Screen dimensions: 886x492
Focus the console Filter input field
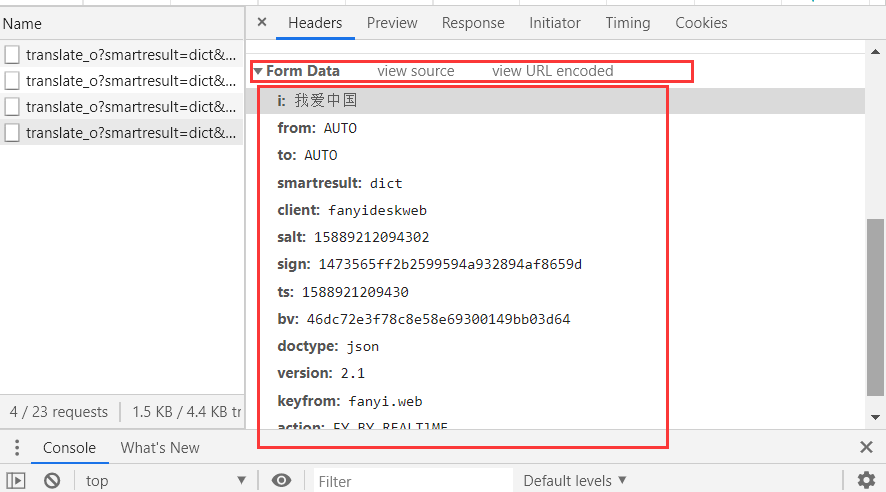click(410, 481)
